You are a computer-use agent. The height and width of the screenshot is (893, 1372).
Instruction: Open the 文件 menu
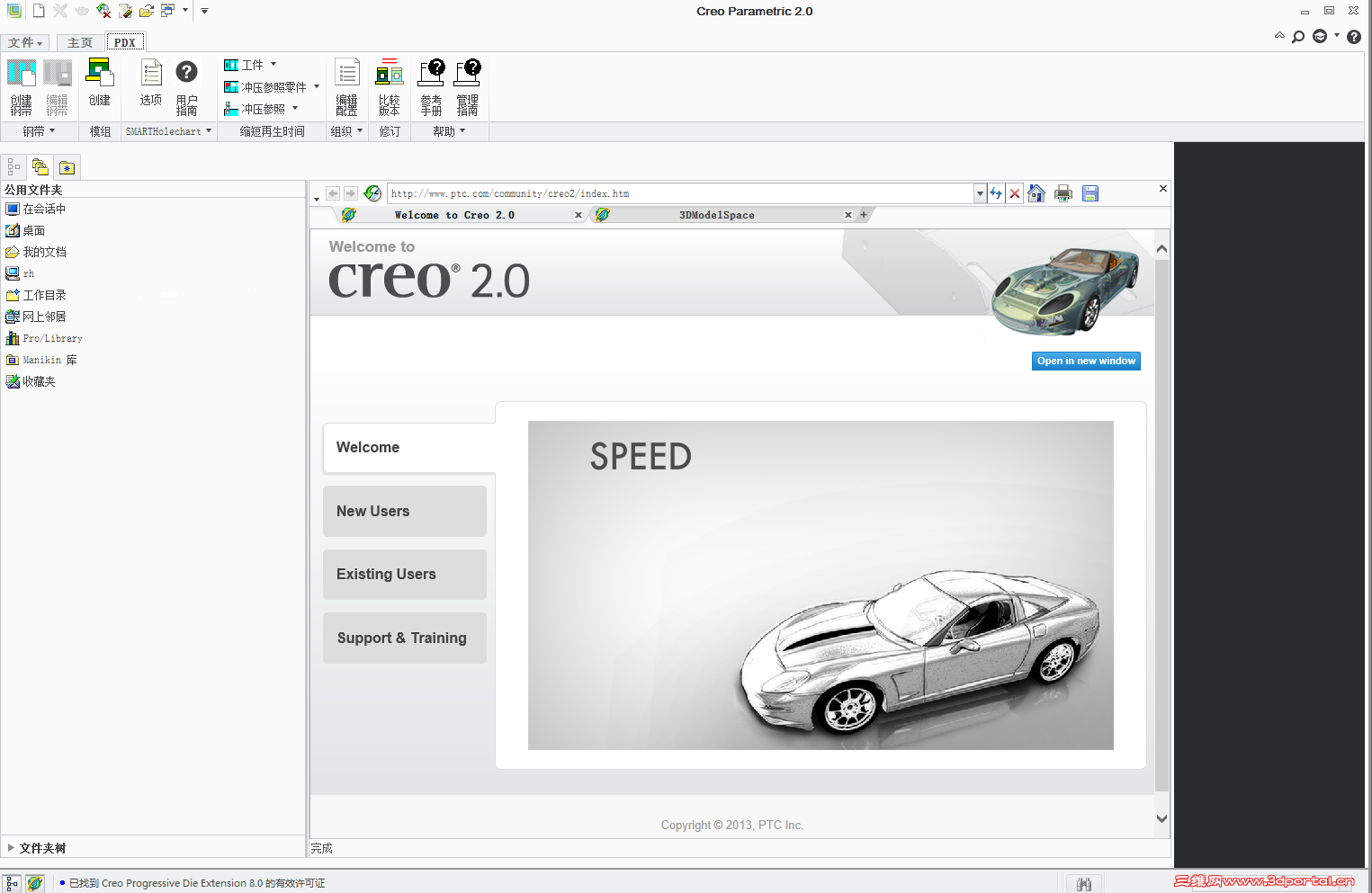click(25, 42)
